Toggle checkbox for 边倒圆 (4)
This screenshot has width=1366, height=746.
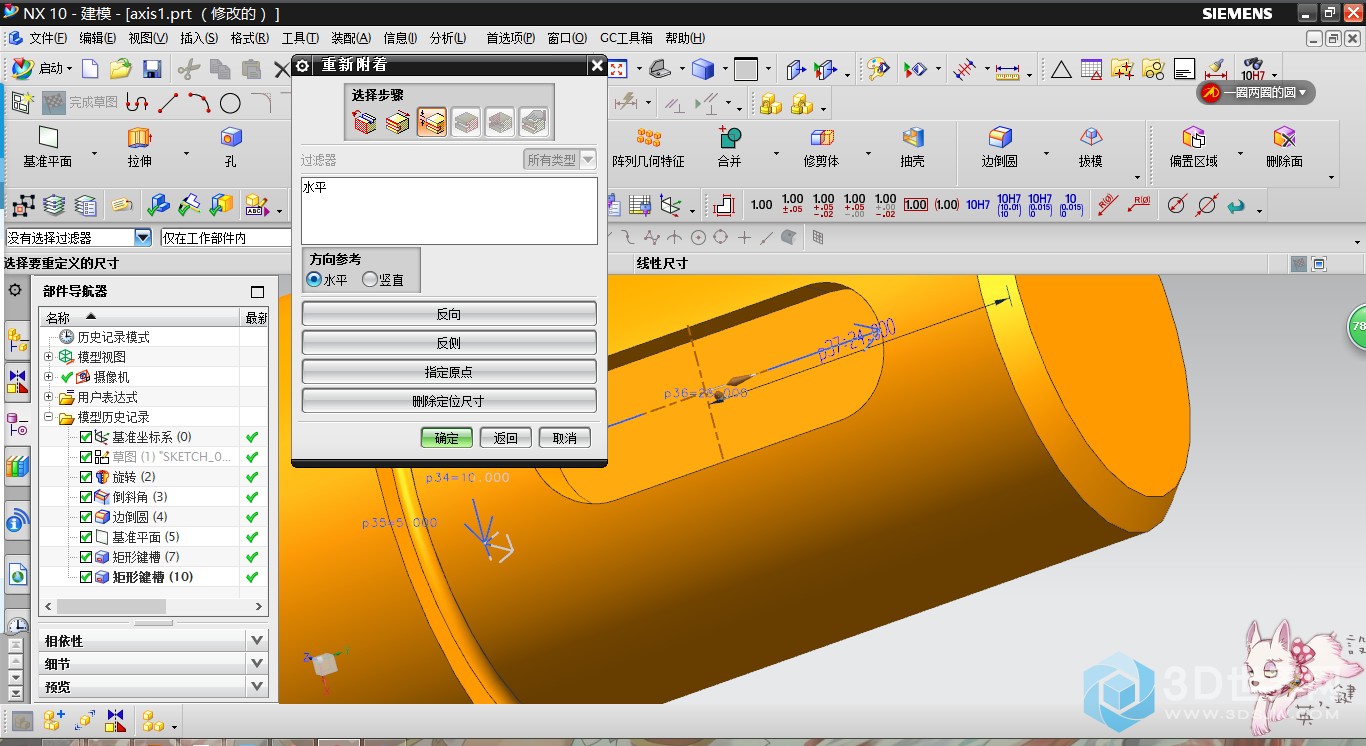pos(85,517)
